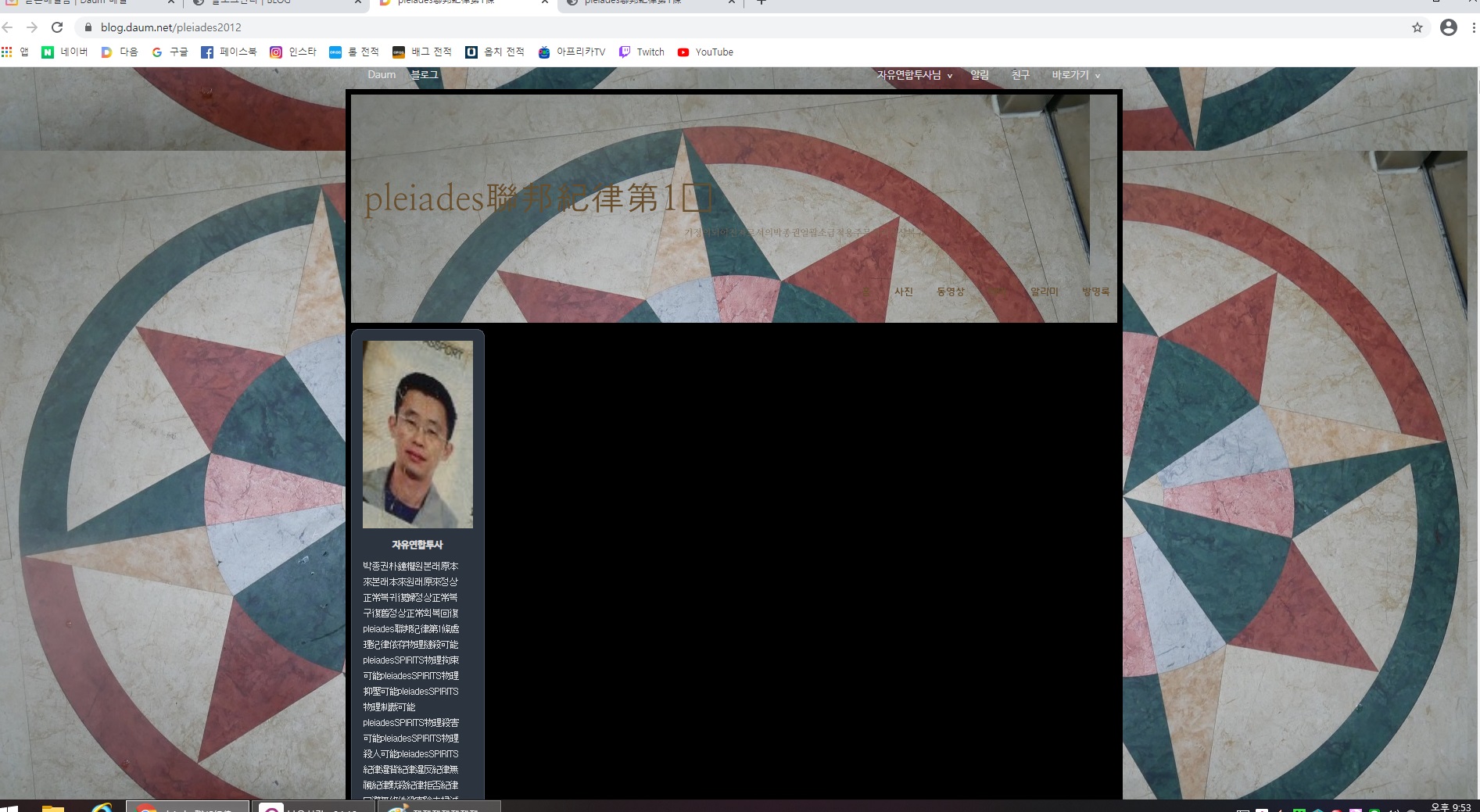Click the browser forward arrow
Viewport: 1480px width, 812px height.
pyautogui.click(x=32, y=27)
